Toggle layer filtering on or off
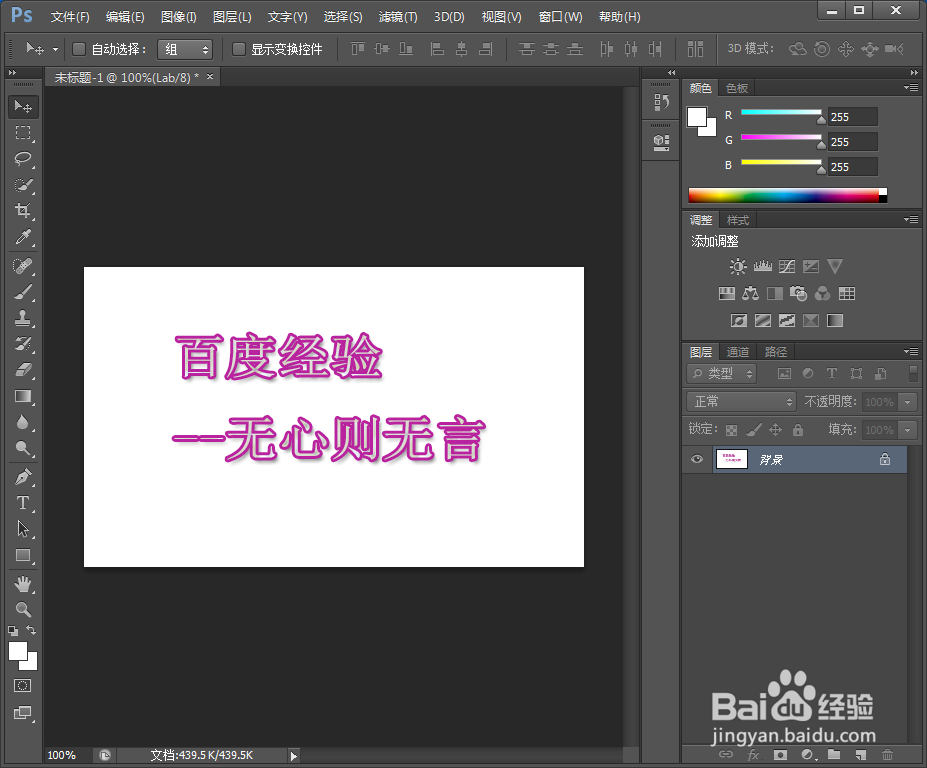The image size is (927, 768). click(x=913, y=373)
